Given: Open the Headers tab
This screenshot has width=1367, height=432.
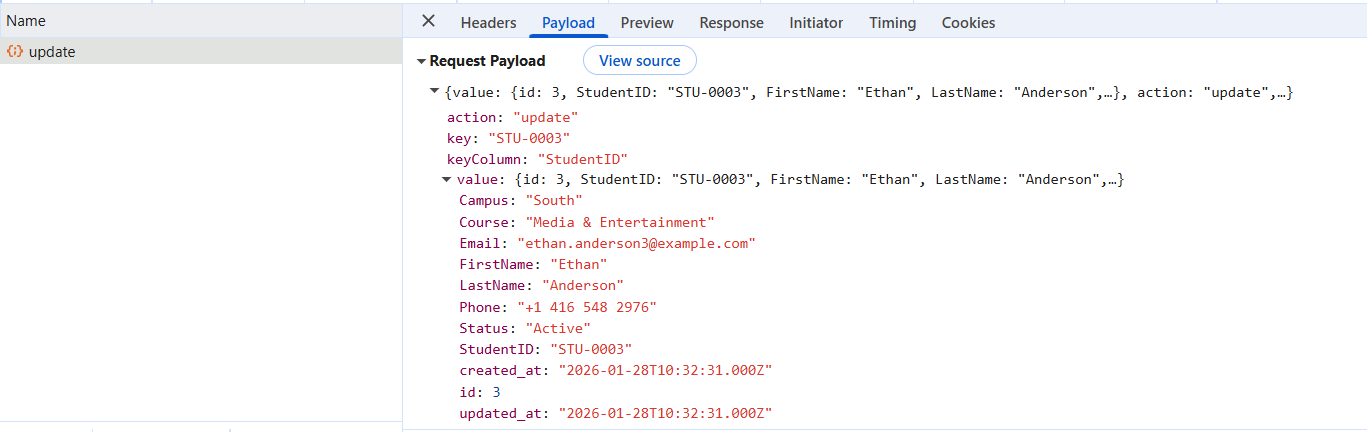Looking at the screenshot, I should 488,22.
